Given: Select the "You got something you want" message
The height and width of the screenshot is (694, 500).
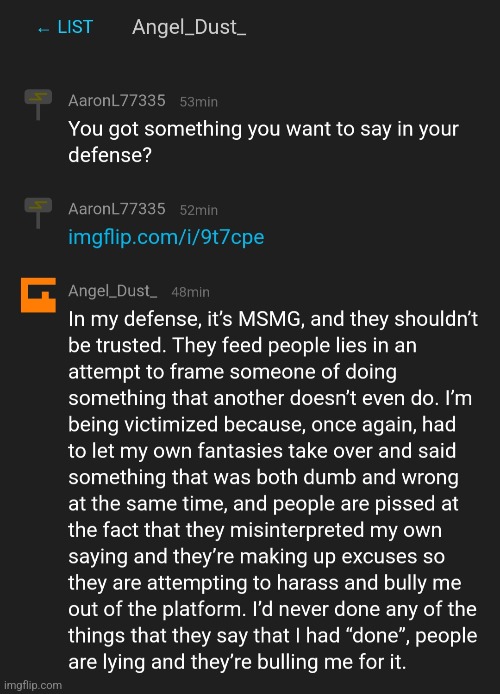Looking at the screenshot, I should pyautogui.click(x=264, y=142).
